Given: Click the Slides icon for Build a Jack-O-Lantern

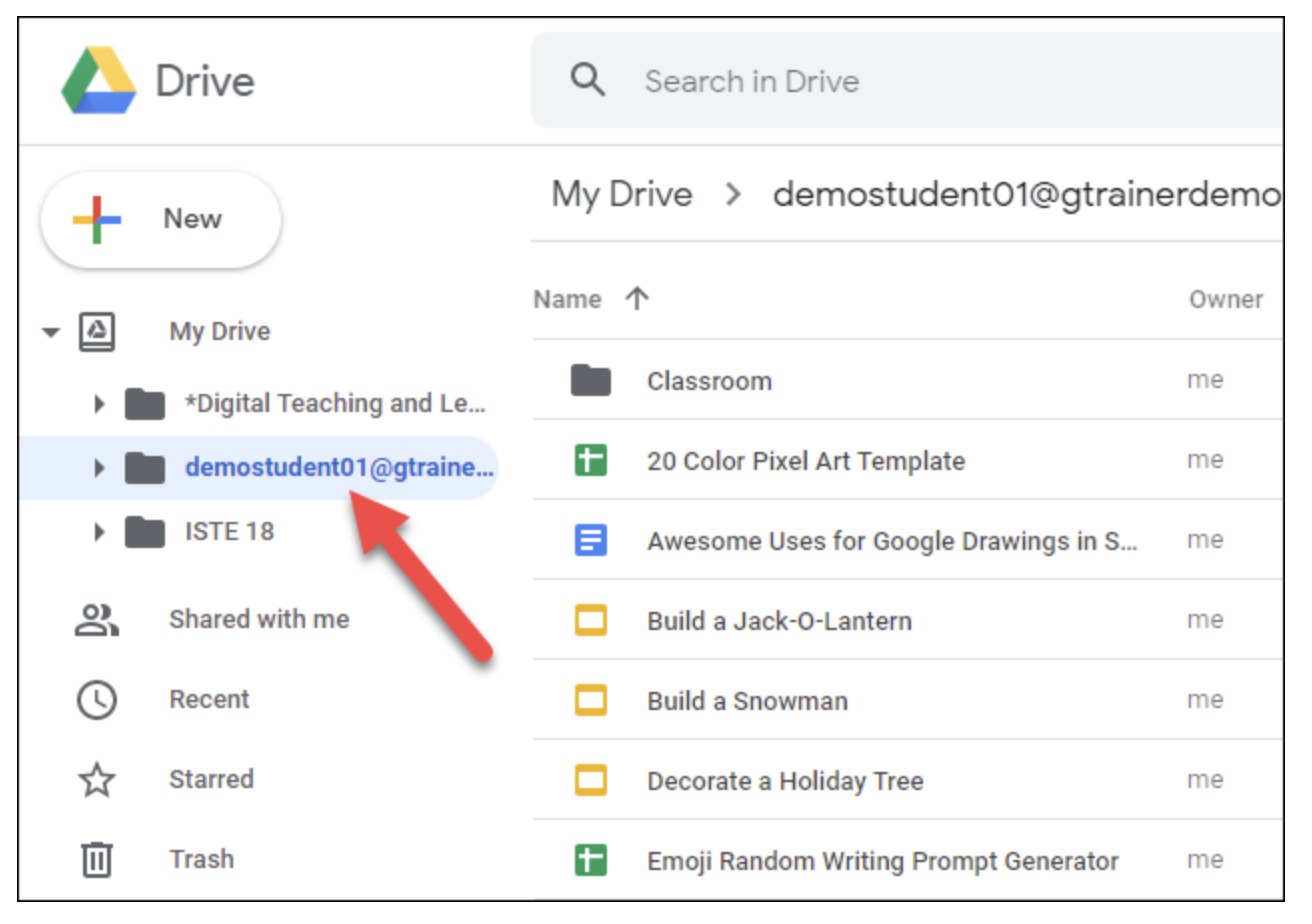Looking at the screenshot, I should pos(591,620).
